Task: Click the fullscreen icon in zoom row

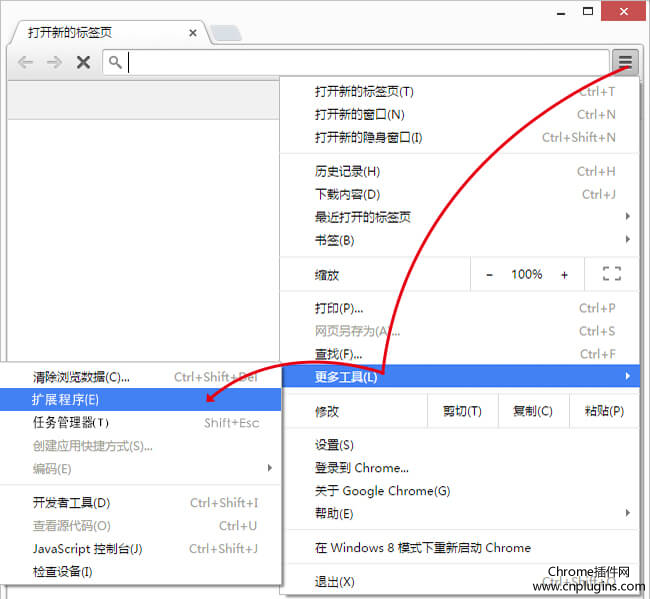Action: pos(612,274)
